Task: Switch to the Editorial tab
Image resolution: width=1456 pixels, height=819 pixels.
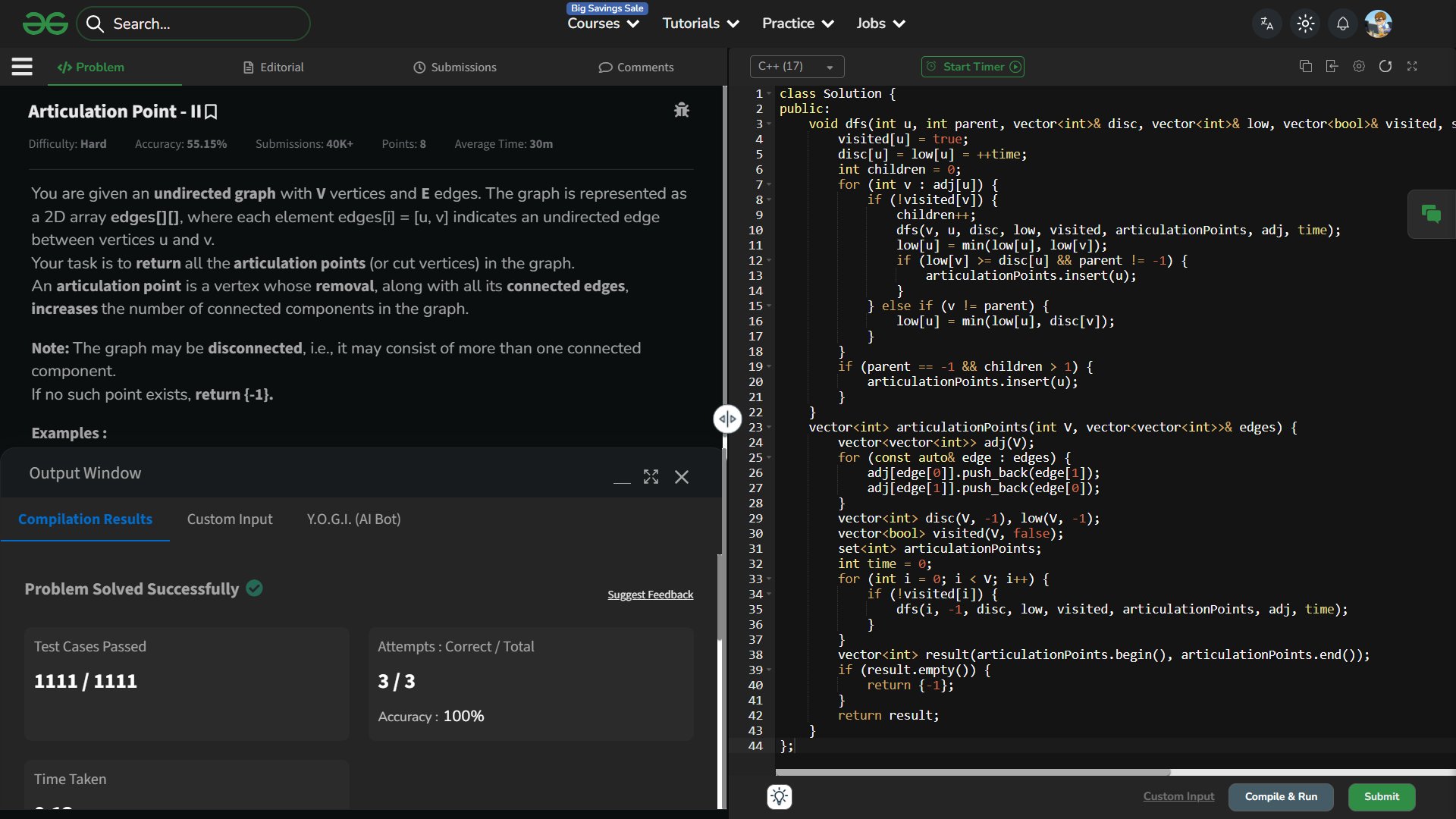Action: coord(273,67)
